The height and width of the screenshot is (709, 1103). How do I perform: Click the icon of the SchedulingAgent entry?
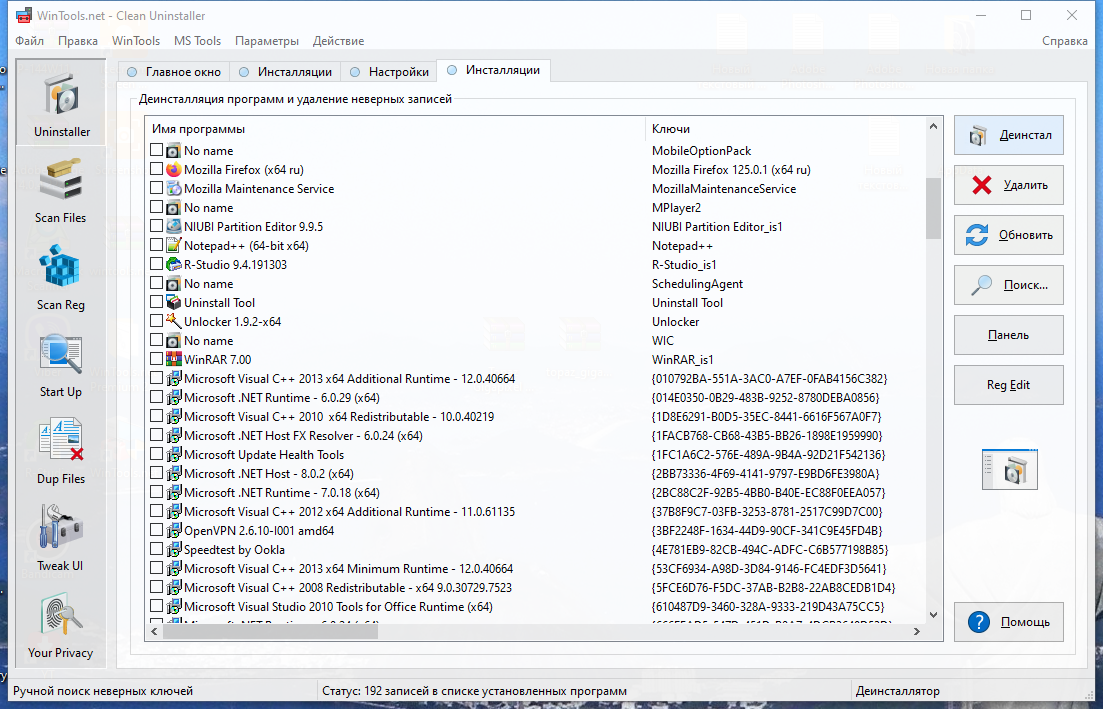tap(174, 283)
